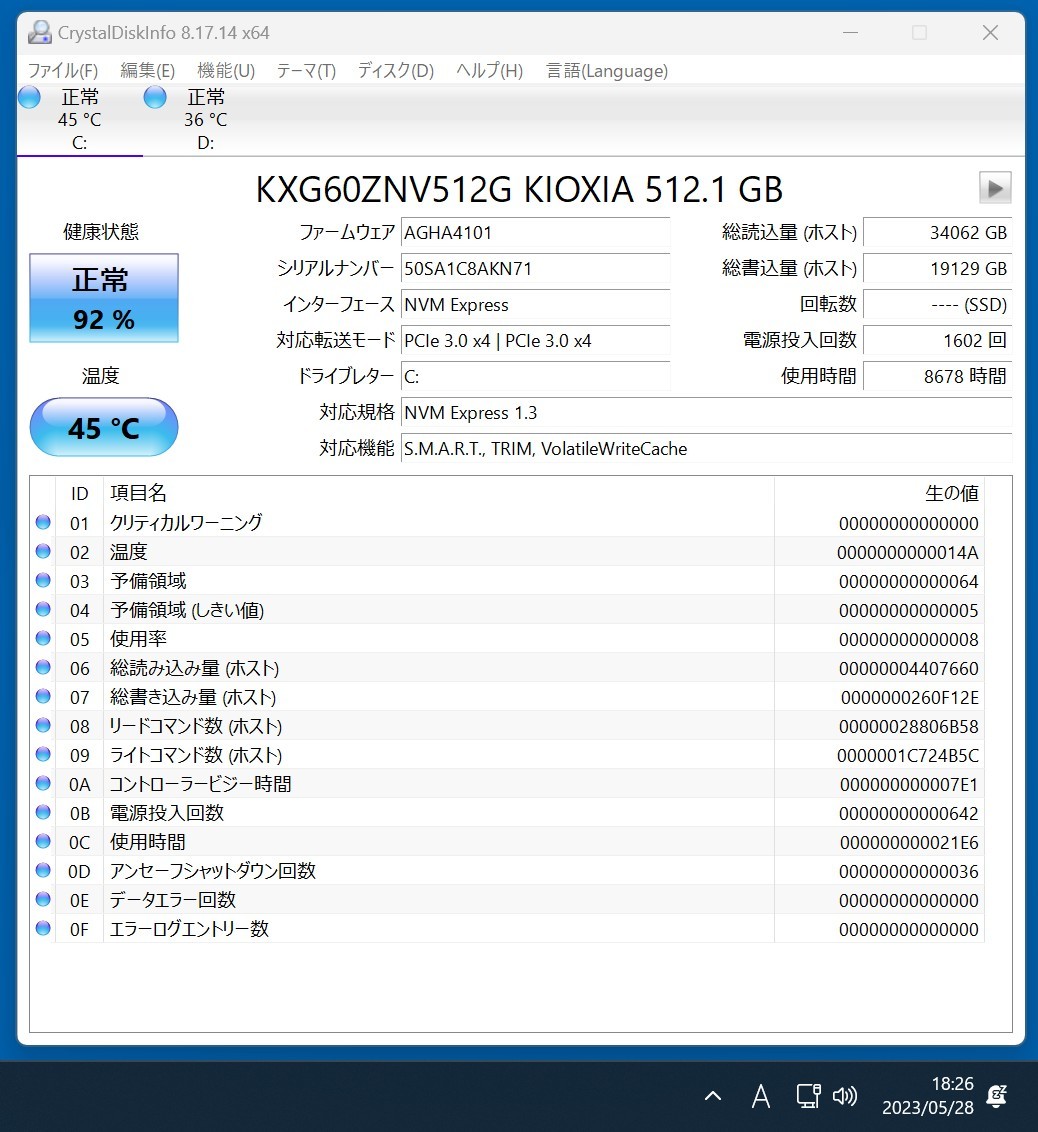The width and height of the screenshot is (1038, 1132).
Task: Open the 編集(E) menu
Action: click(147, 71)
